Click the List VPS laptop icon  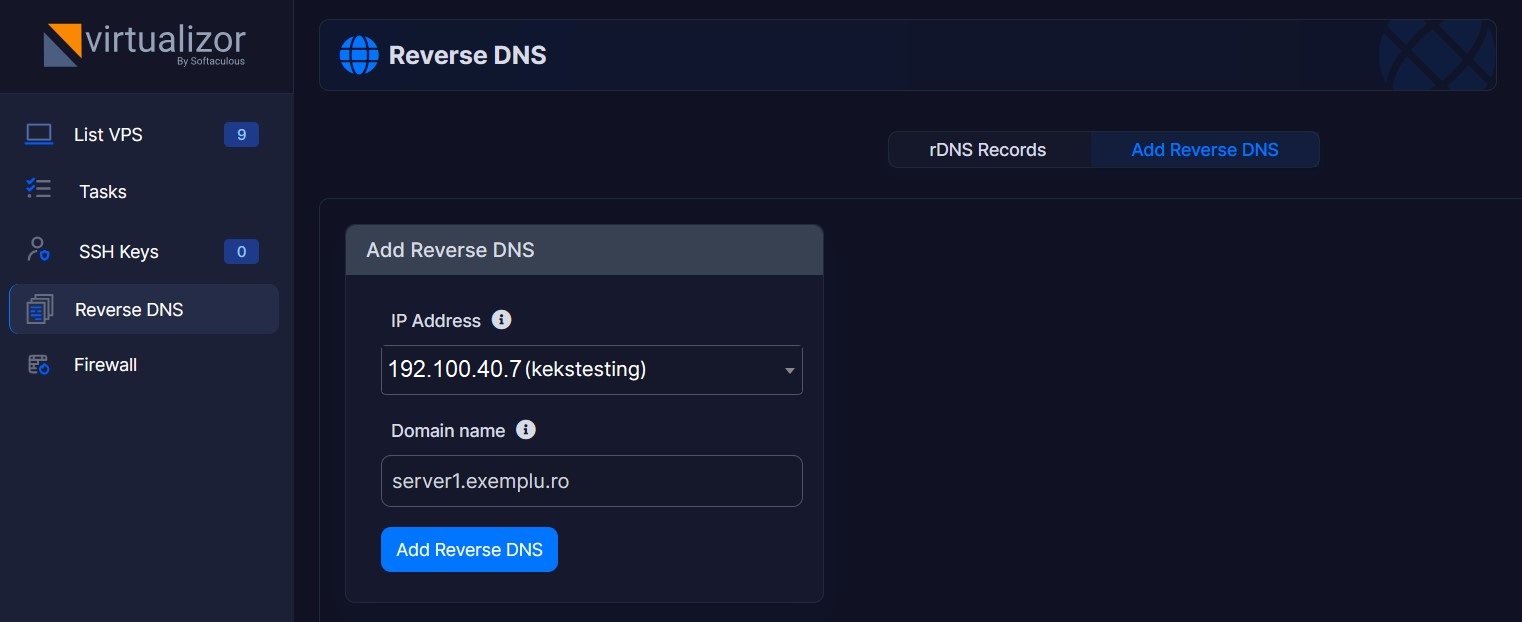39,134
